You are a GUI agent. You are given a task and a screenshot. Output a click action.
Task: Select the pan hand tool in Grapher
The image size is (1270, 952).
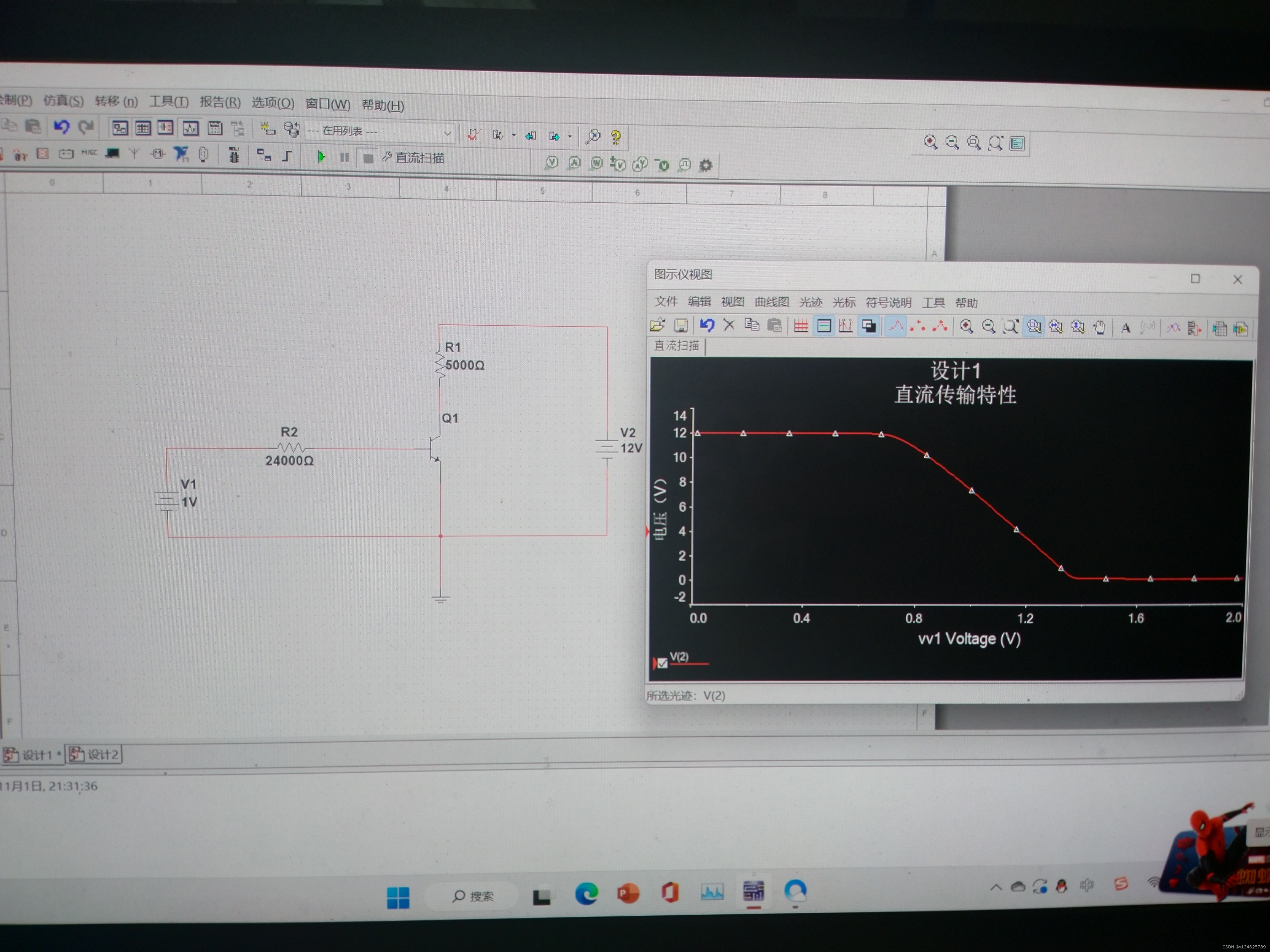1099,328
